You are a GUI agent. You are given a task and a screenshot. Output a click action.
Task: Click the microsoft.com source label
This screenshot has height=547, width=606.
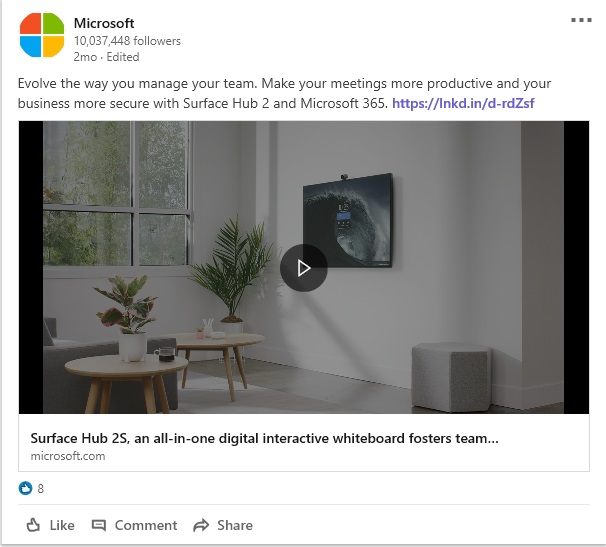click(x=68, y=456)
